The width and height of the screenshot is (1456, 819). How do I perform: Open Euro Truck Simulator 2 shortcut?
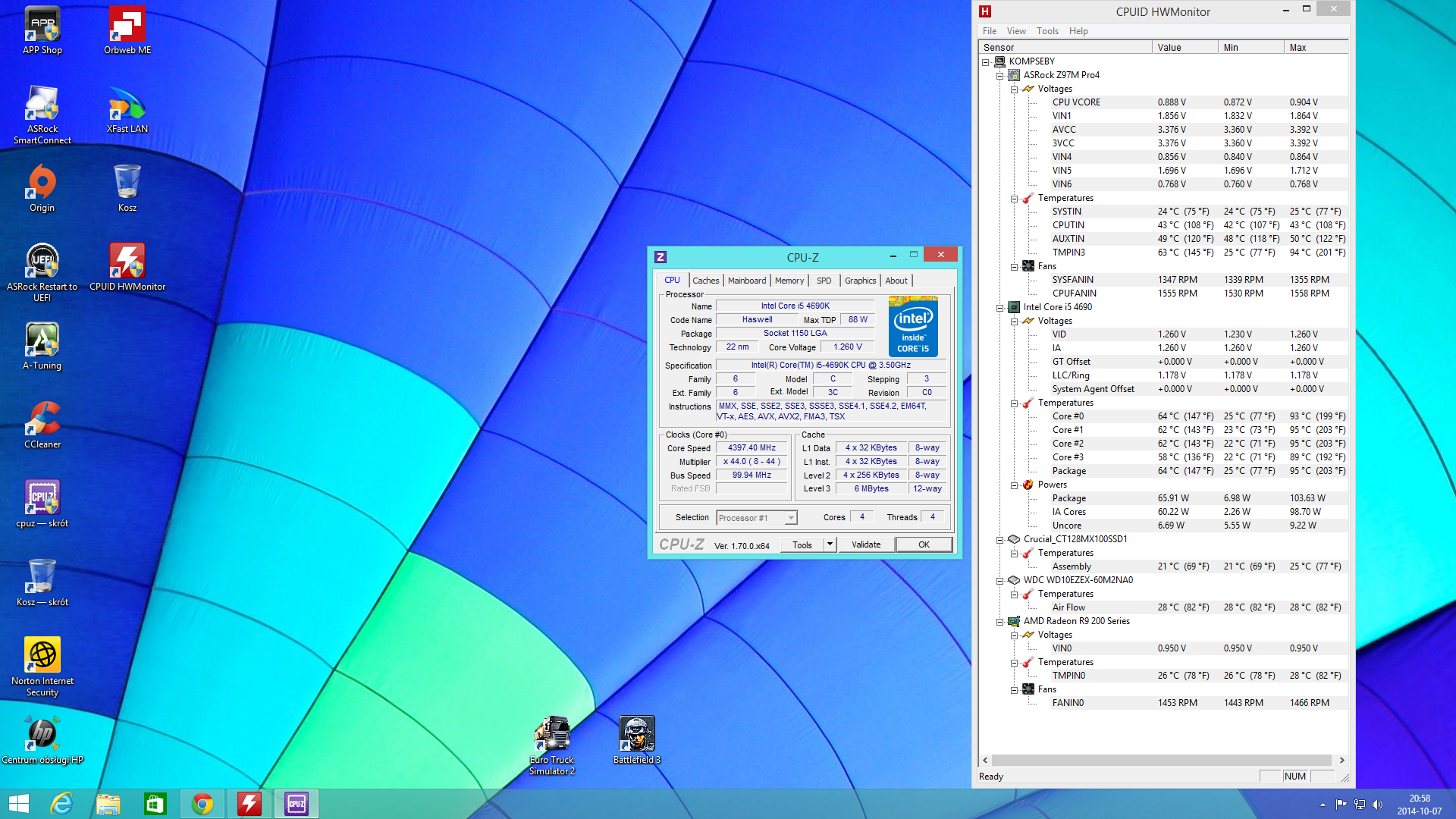(x=552, y=734)
